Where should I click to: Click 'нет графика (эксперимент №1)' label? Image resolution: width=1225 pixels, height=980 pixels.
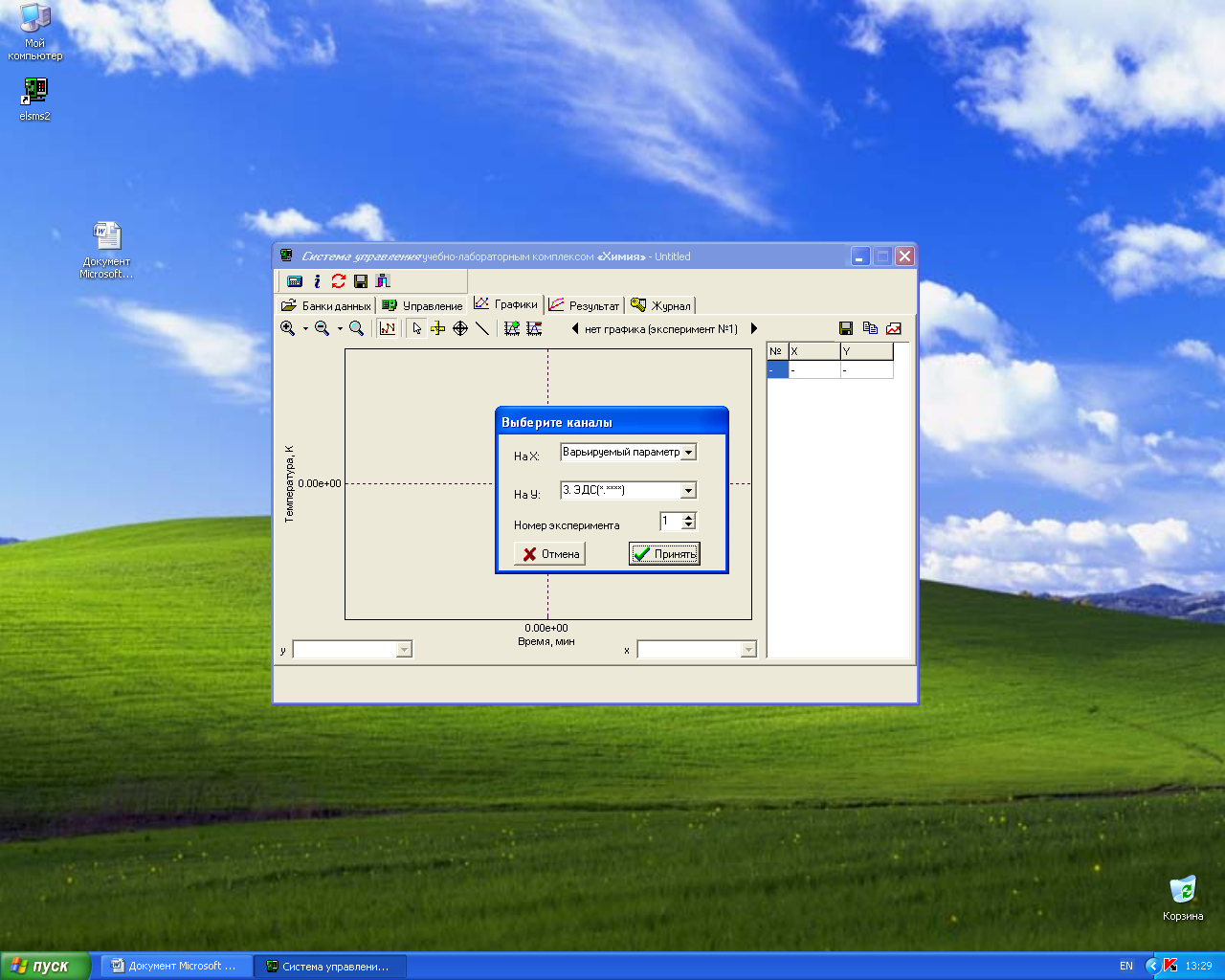tap(661, 329)
